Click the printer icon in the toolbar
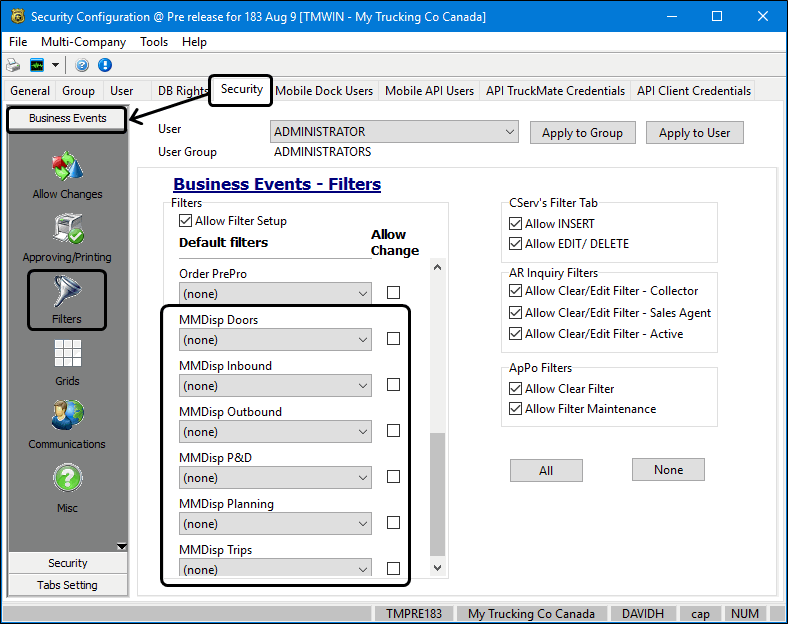 tap(14, 65)
